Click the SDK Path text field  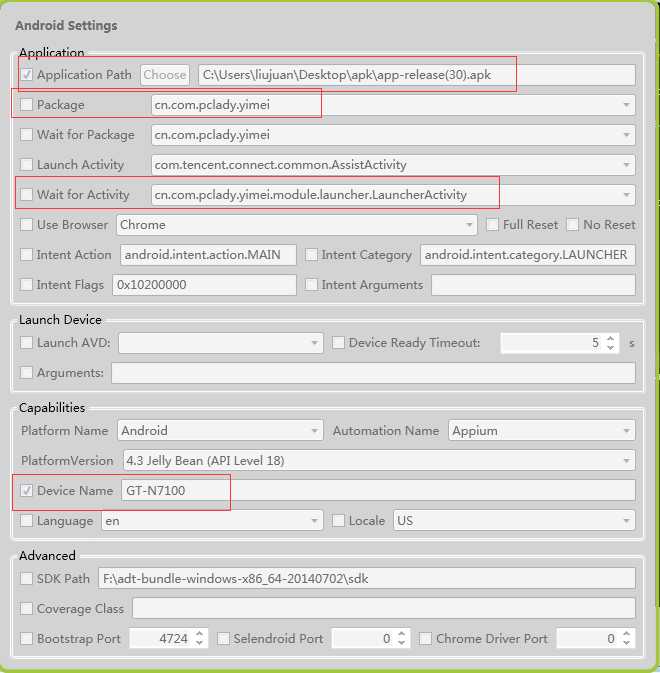pyautogui.click(x=367, y=578)
